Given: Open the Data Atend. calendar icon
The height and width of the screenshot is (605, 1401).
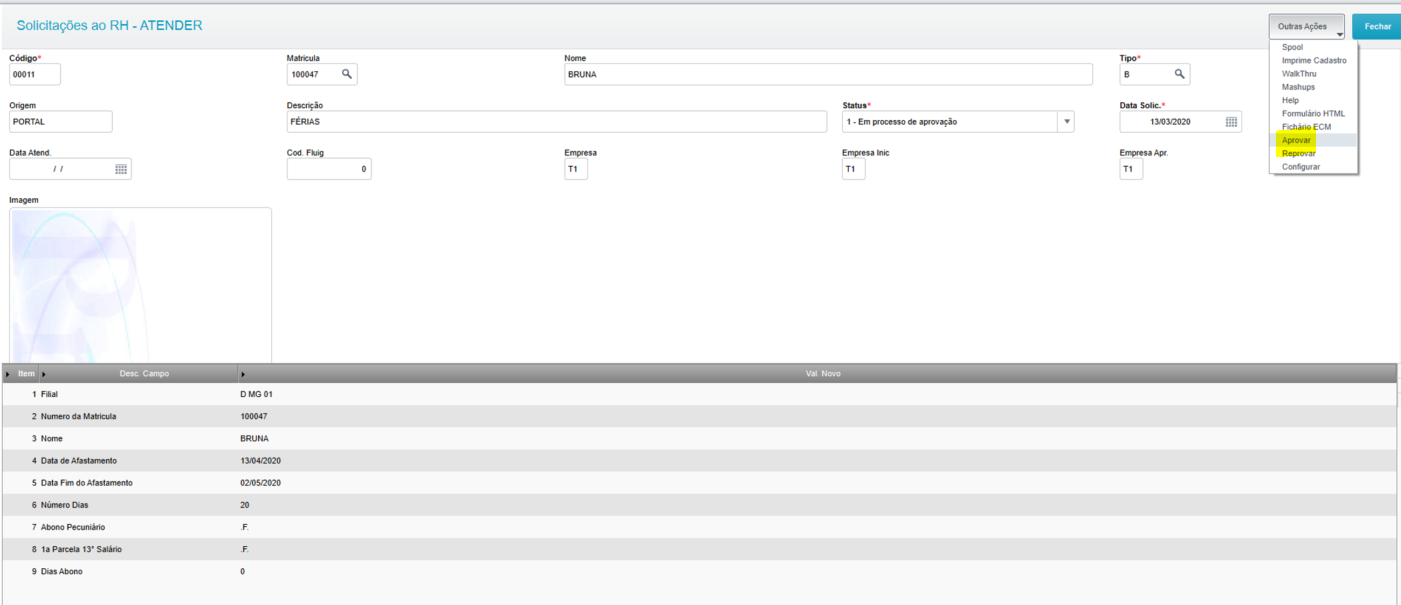Looking at the screenshot, I should [x=121, y=170].
